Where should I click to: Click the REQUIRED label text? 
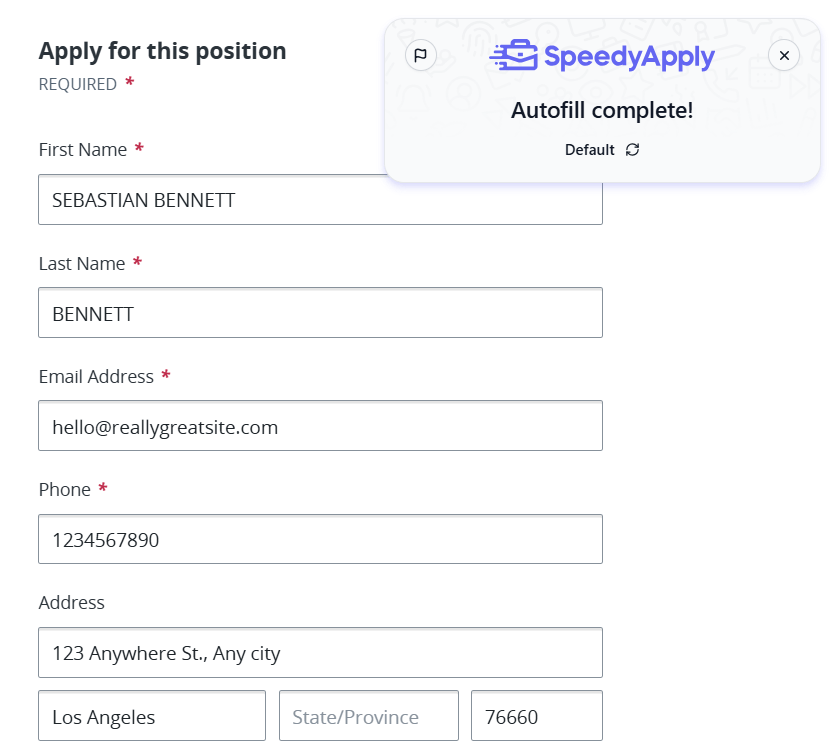pyautogui.click(x=76, y=84)
